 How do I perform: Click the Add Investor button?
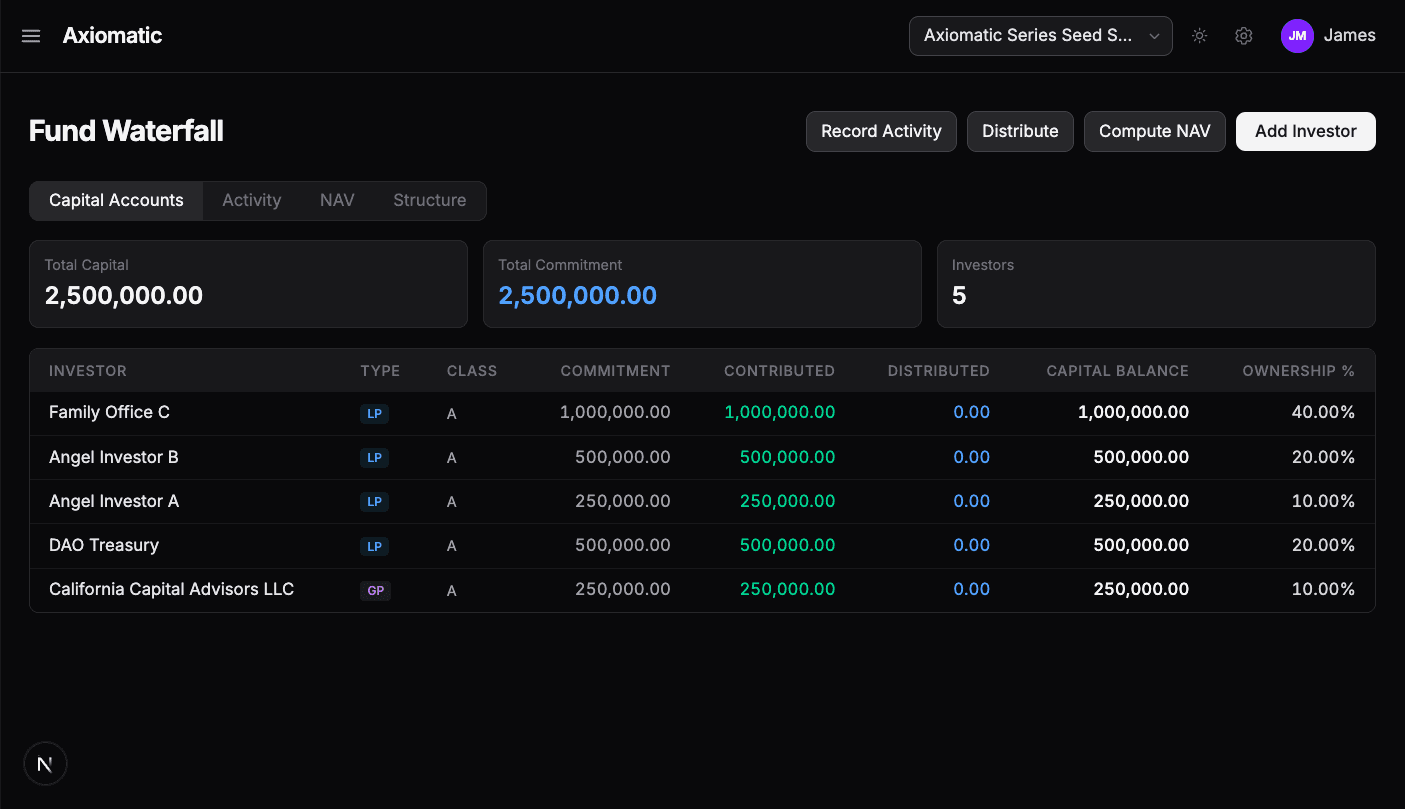(1305, 131)
